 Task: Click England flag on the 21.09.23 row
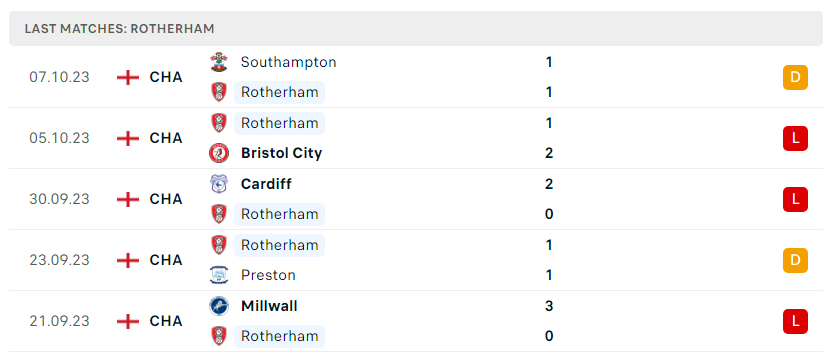pyautogui.click(x=128, y=321)
